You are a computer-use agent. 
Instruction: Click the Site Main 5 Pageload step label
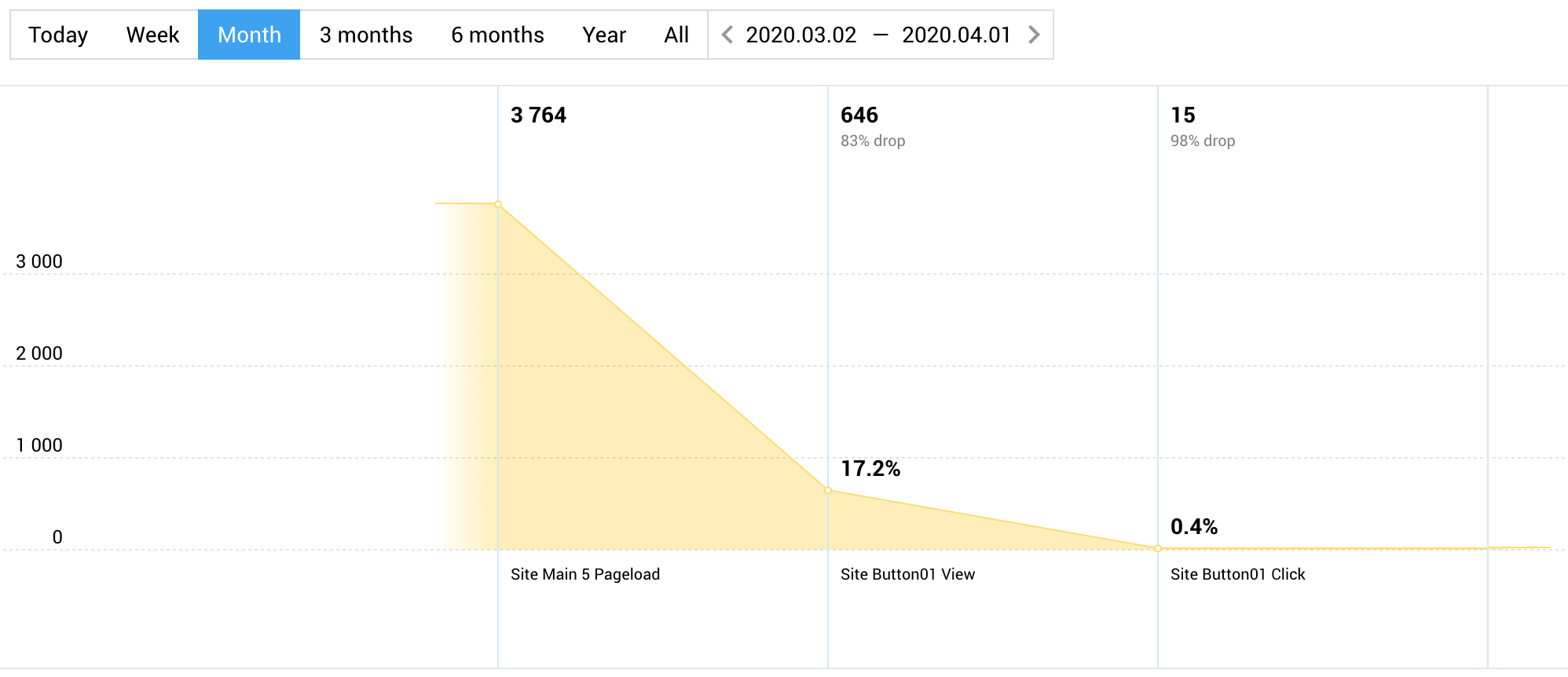[x=584, y=574]
